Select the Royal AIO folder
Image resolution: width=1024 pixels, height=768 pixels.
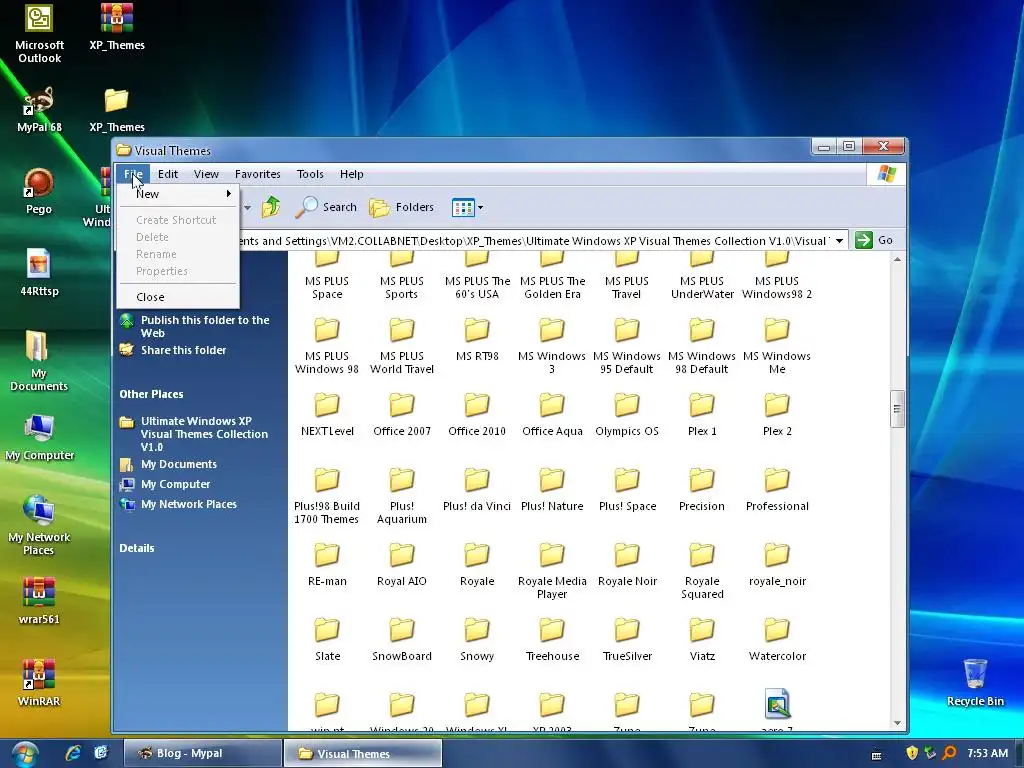402,566
